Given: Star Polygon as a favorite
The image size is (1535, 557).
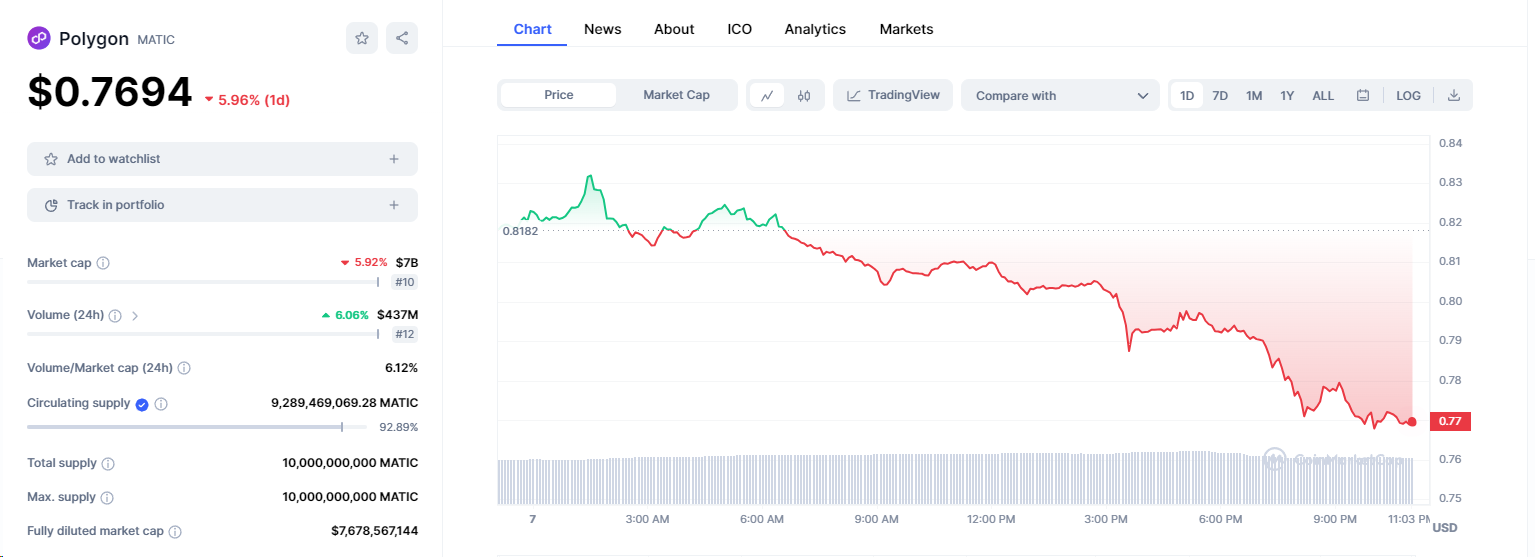Looking at the screenshot, I should tap(362, 38).
